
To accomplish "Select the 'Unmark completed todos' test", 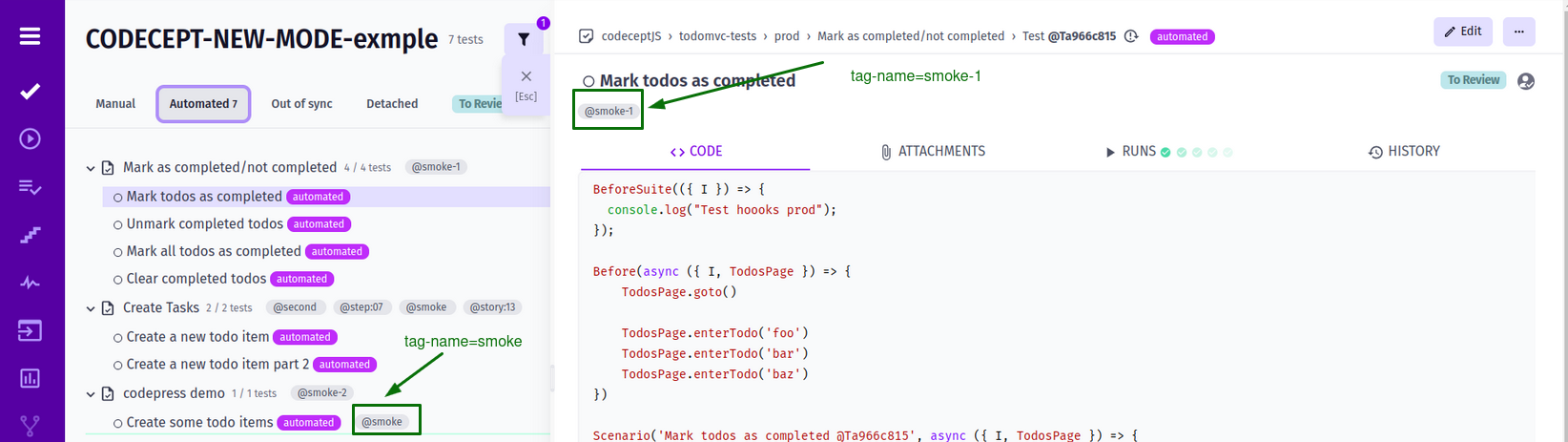I will [204, 224].
